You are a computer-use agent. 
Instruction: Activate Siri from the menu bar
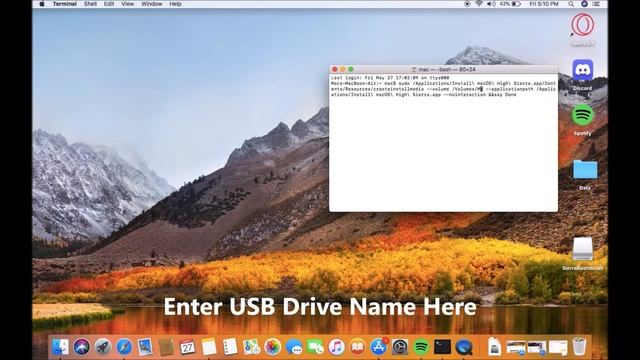click(584, 4)
